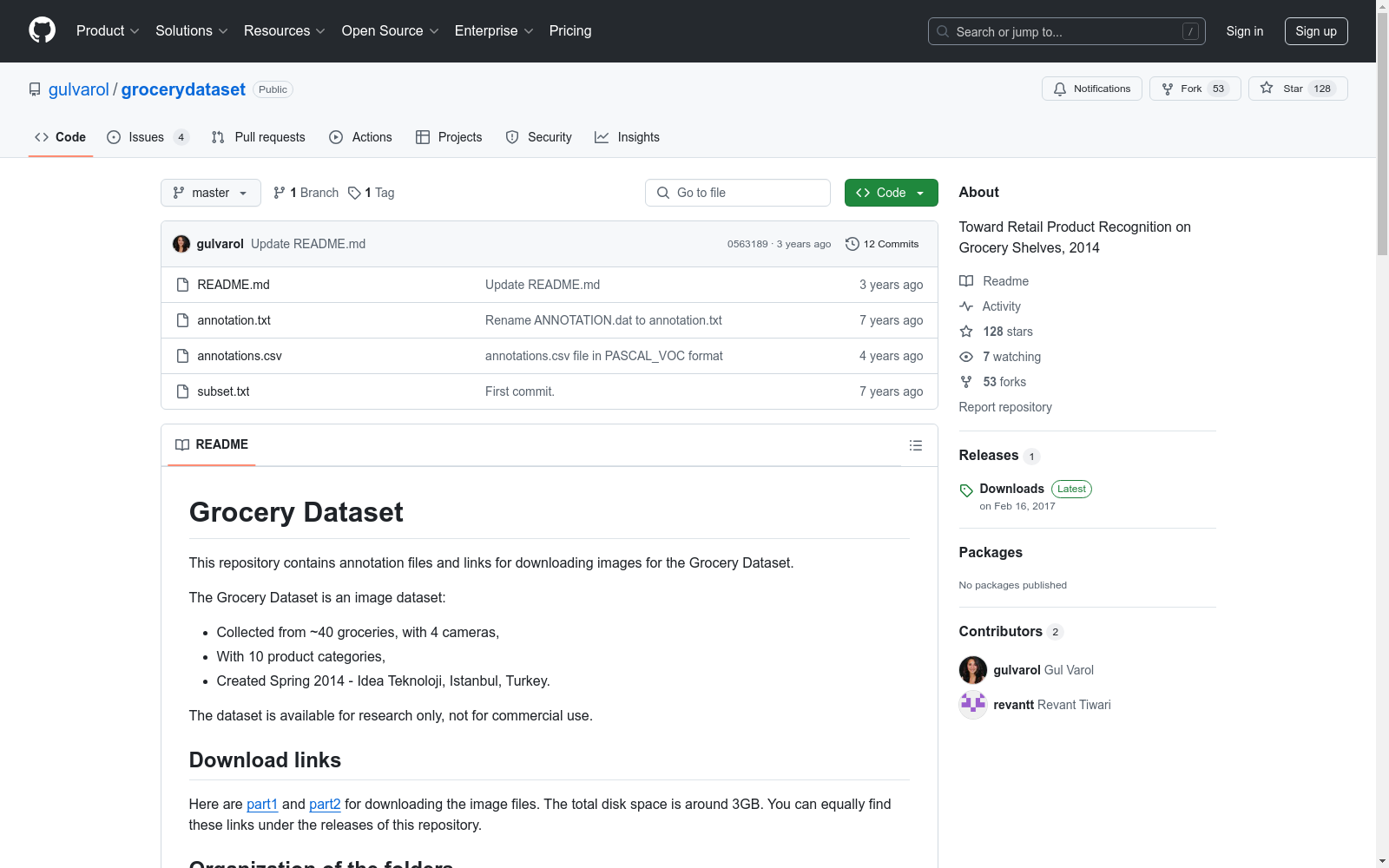1389x868 pixels.
Task: Open the Actions tab
Action: (x=361, y=137)
